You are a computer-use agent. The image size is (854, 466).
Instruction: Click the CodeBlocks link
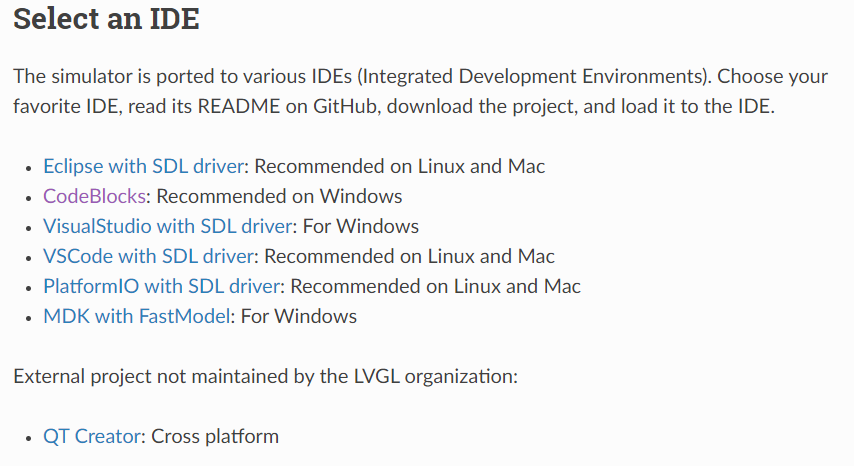94,196
